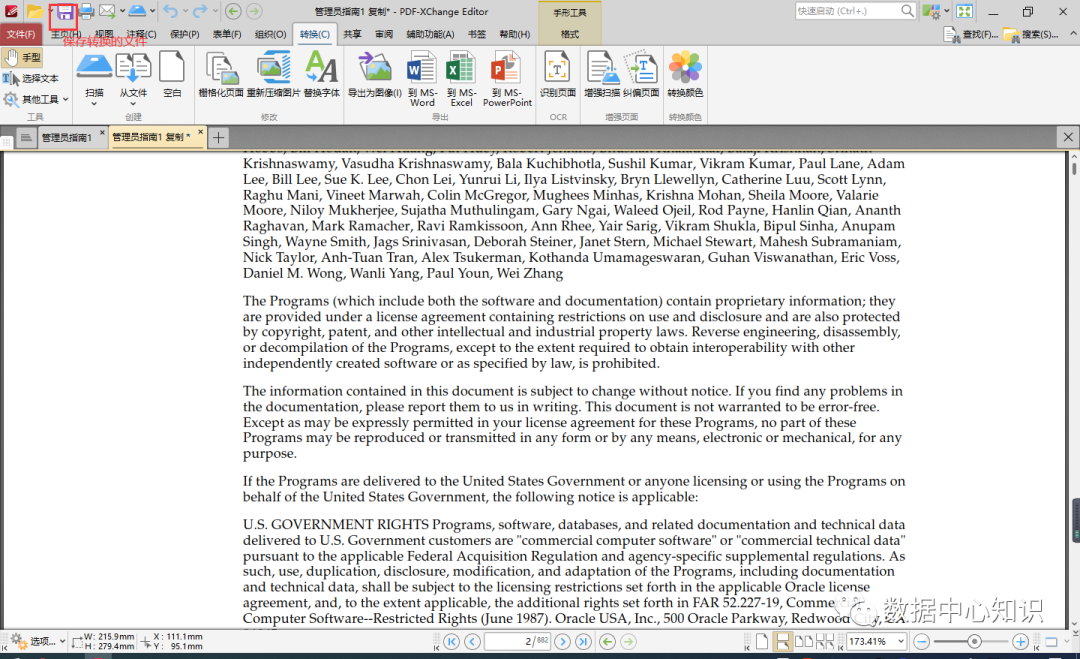
Task: Click the 搜索(S) search button
Action: pyautogui.click(x=1031, y=34)
